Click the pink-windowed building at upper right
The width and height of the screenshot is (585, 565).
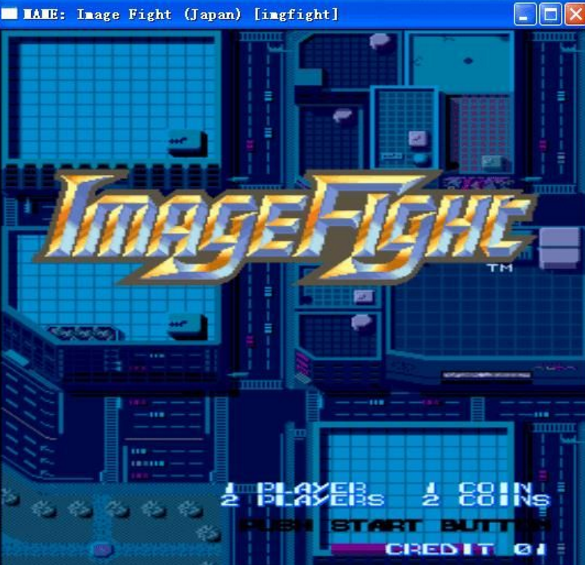(x=481, y=134)
